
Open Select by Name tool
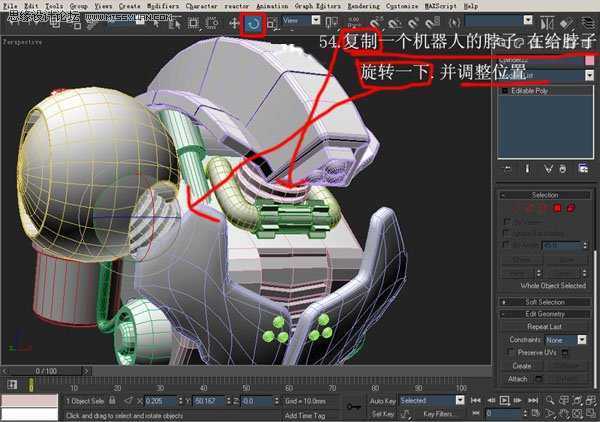click(174, 23)
